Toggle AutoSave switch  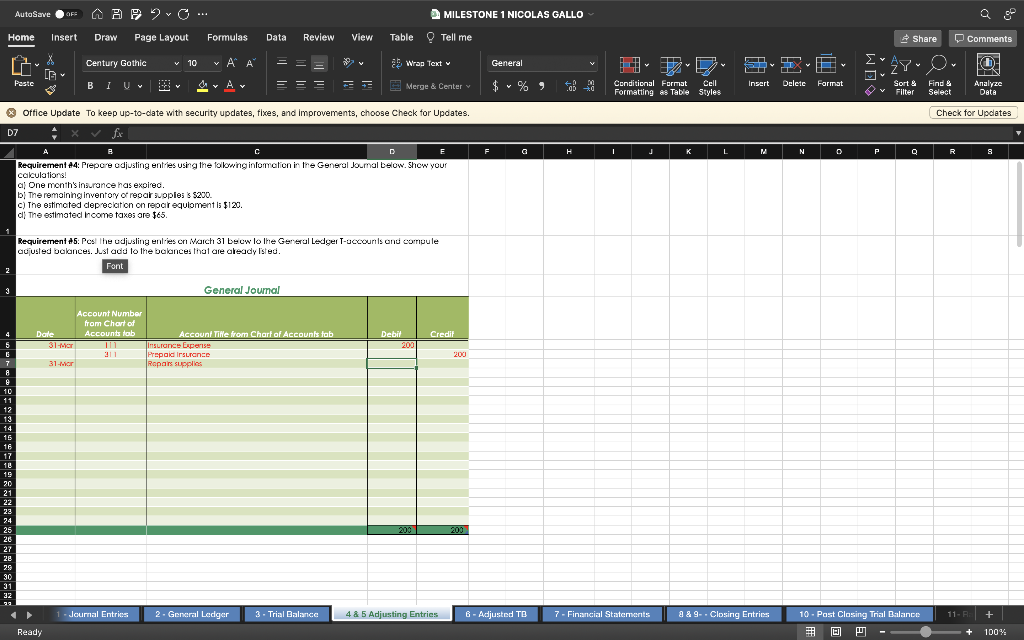(67, 14)
